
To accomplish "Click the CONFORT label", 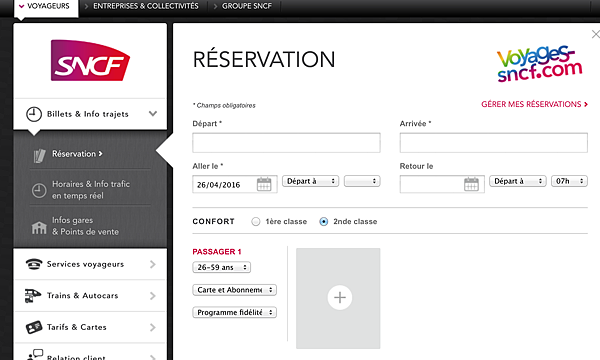I will coord(214,222).
